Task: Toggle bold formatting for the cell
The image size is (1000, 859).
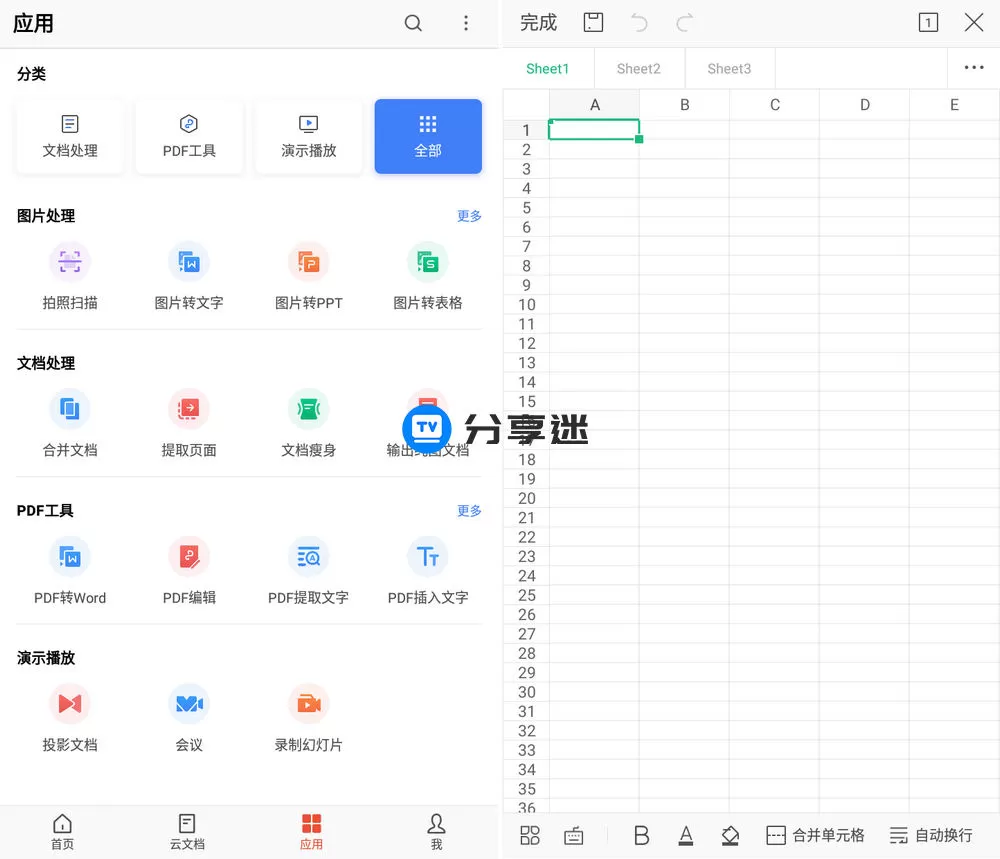Action: coord(641,835)
